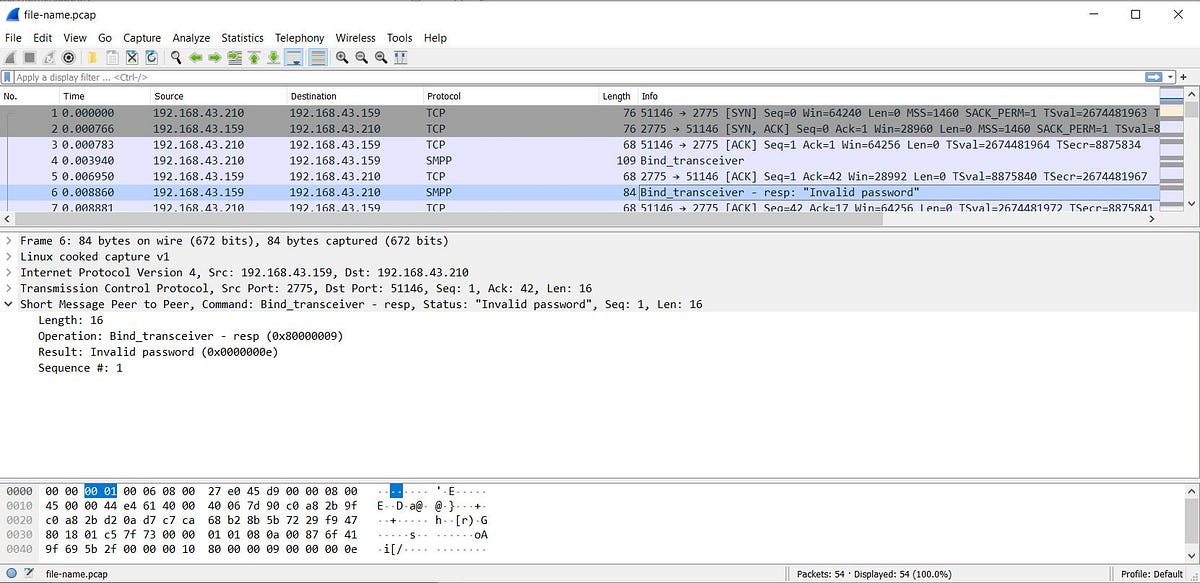This screenshot has width=1200, height=583.
Task: Restart the current capture
Action: pos(47,57)
